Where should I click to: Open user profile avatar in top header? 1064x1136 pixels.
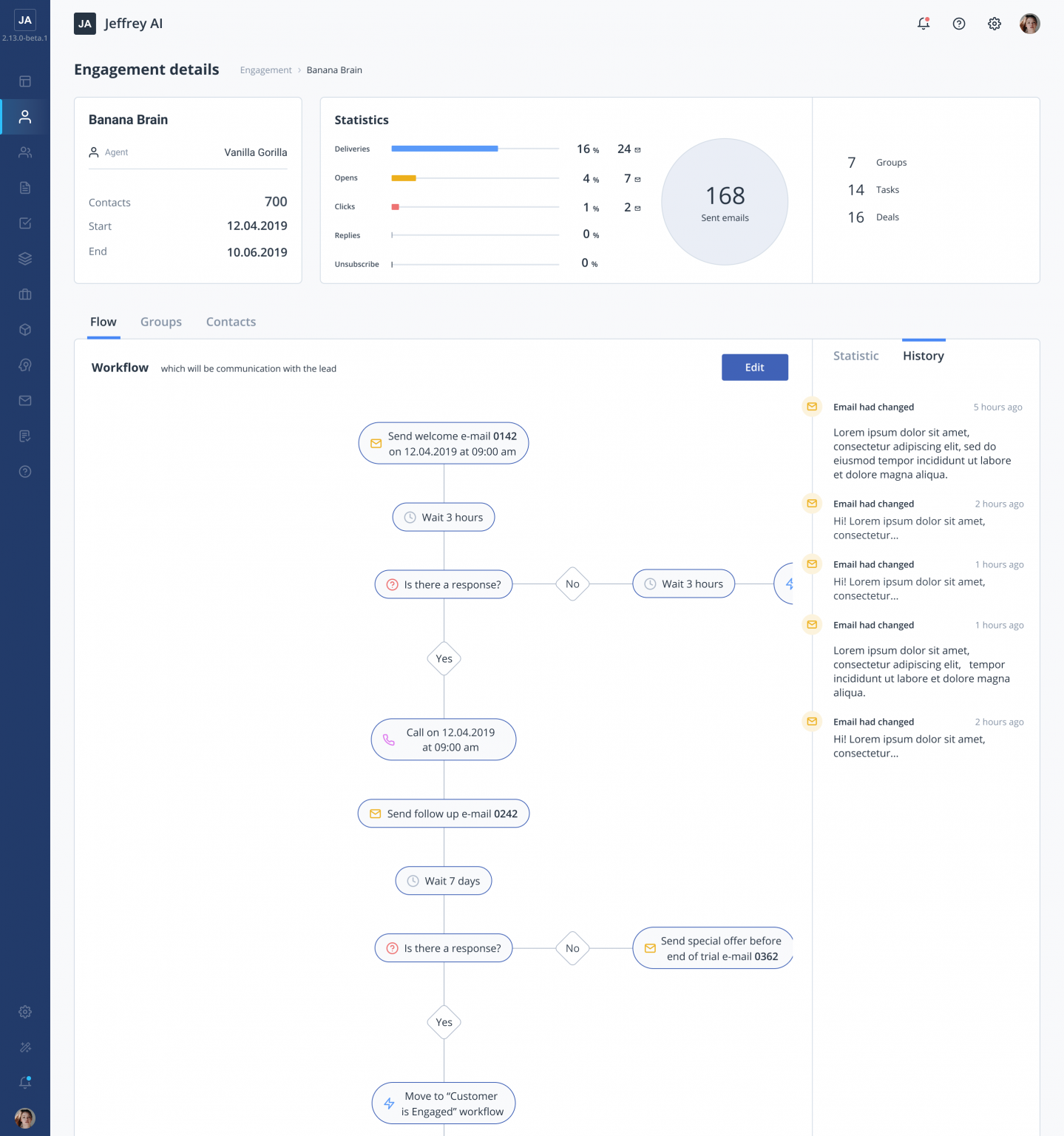click(1029, 24)
